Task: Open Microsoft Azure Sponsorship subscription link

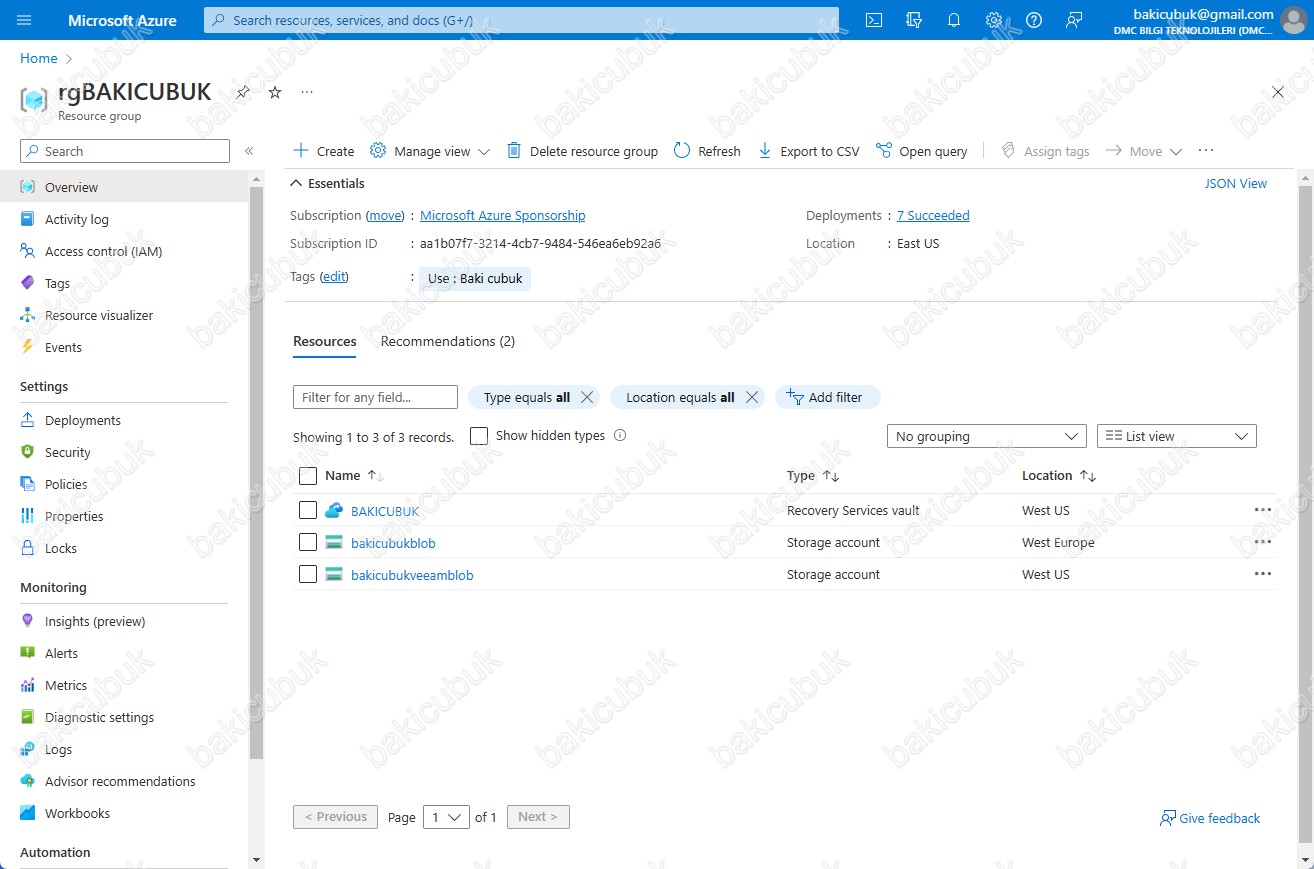Action: [502, 215]
